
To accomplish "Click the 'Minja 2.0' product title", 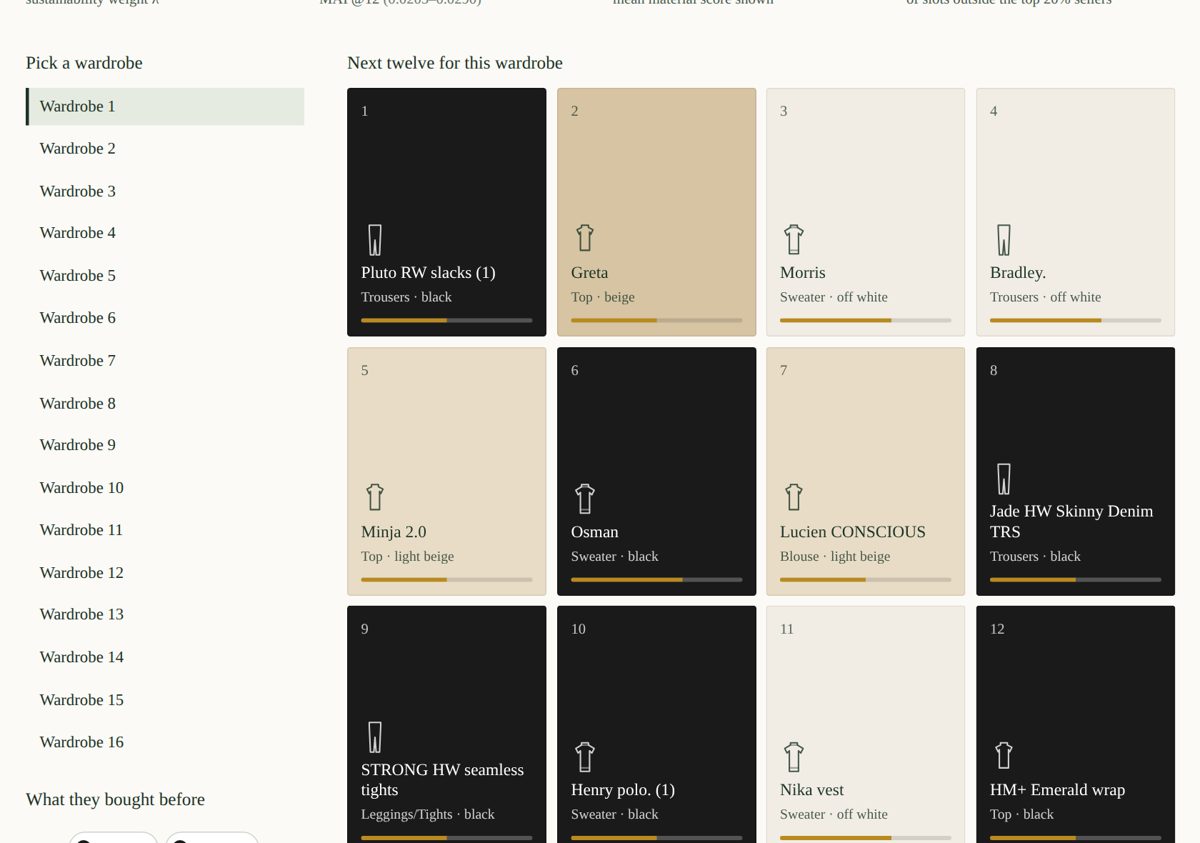I will tap(394, 532).
